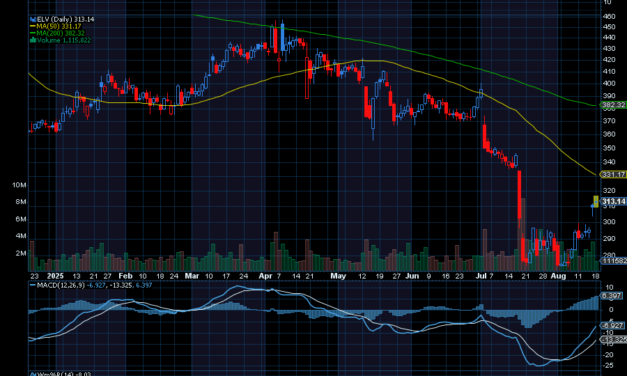The image size is (627, 376).
Task: Click the 460 price axis label
Action: click(609, 16)
